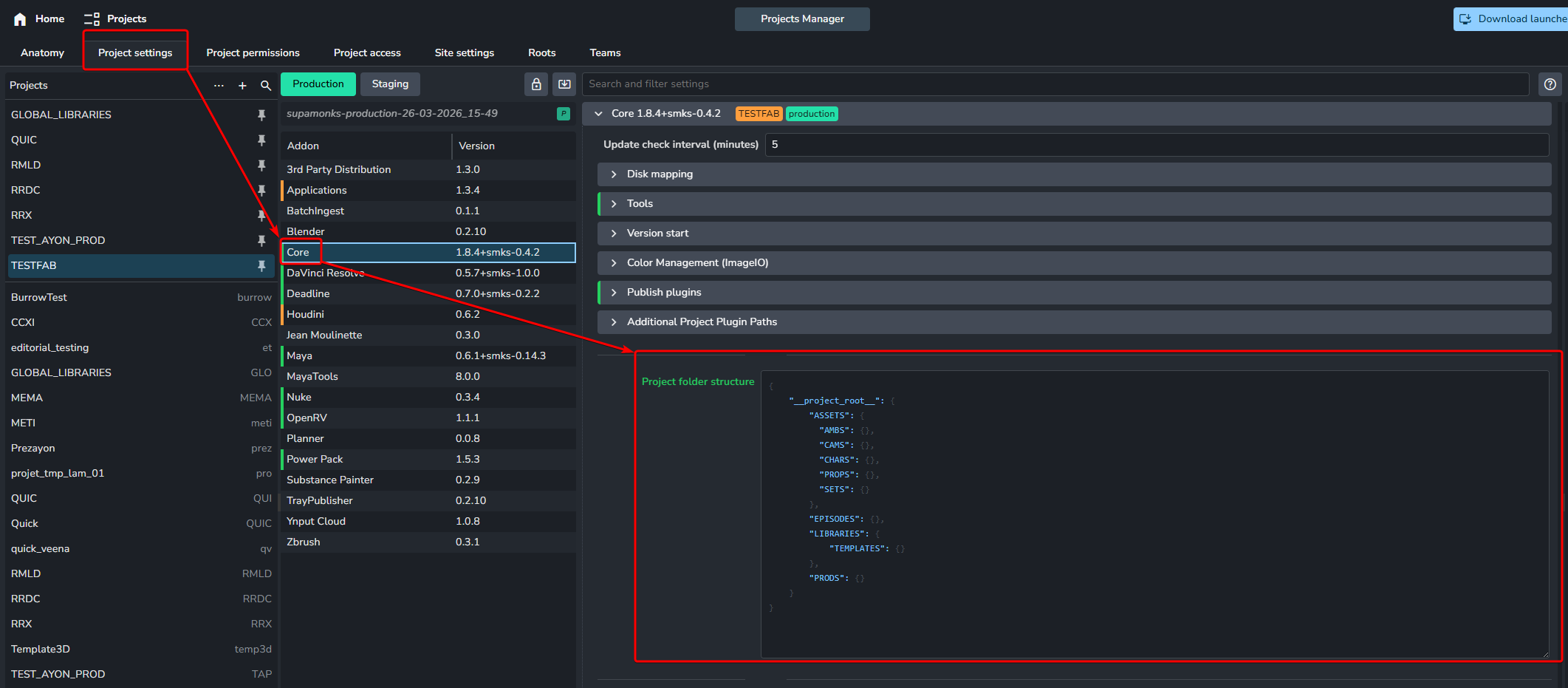Click the Update check interval input

[x=1156, y=145]
